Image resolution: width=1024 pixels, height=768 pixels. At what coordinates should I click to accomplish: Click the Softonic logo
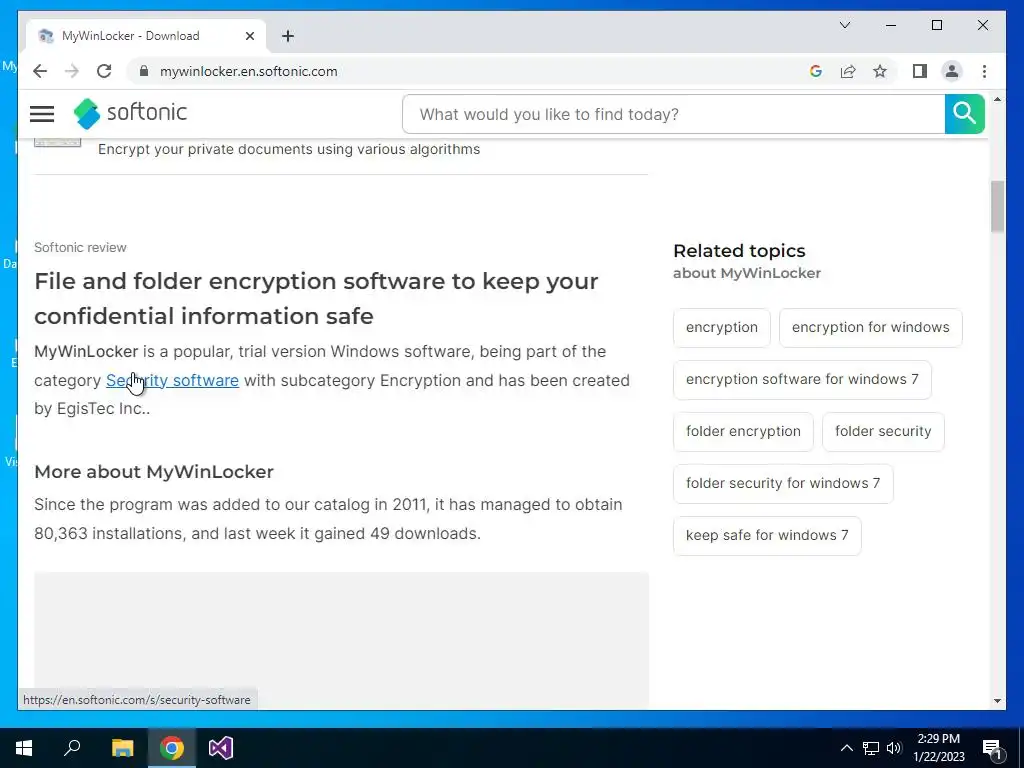(130, 114)
